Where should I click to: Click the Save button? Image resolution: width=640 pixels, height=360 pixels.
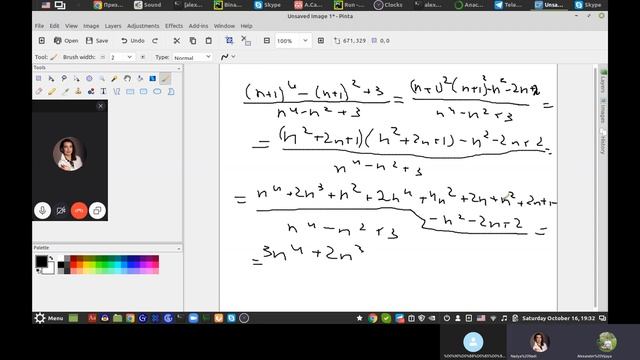[97, 41]
